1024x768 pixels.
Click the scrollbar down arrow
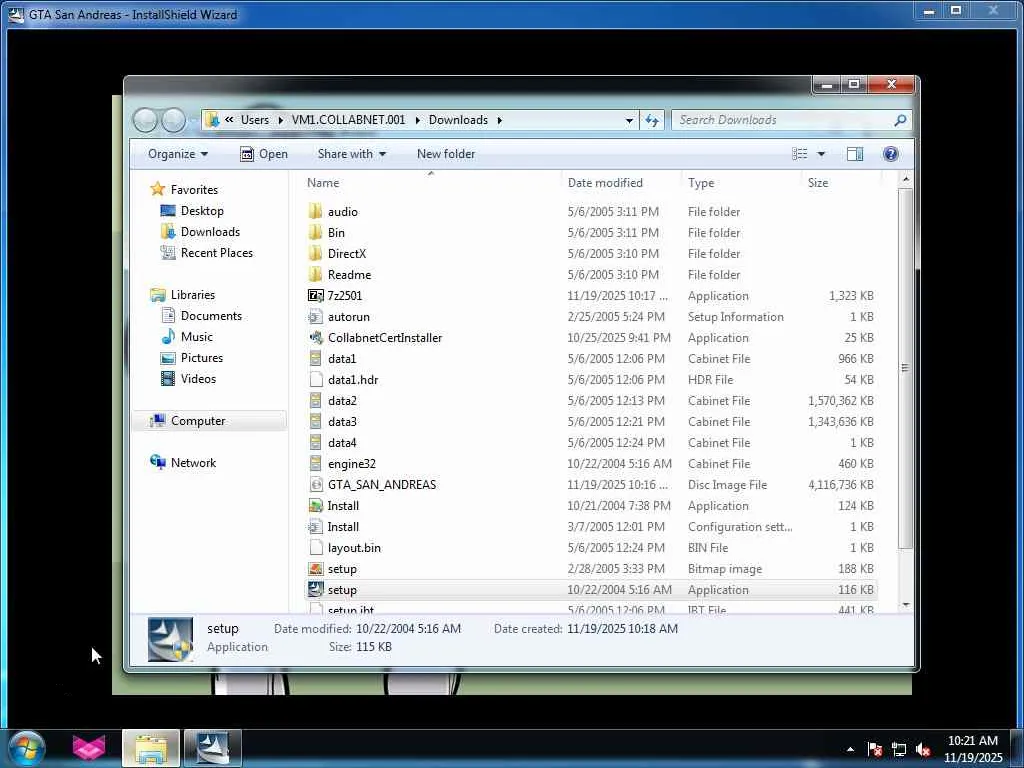905,605
